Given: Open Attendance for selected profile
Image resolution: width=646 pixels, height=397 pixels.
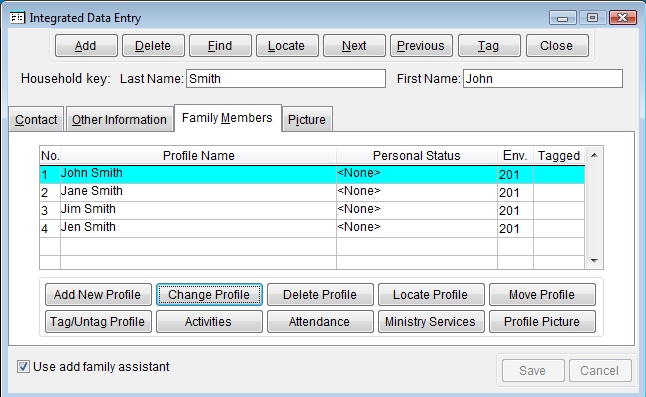Looking at the screenshot, I should 320,322.
